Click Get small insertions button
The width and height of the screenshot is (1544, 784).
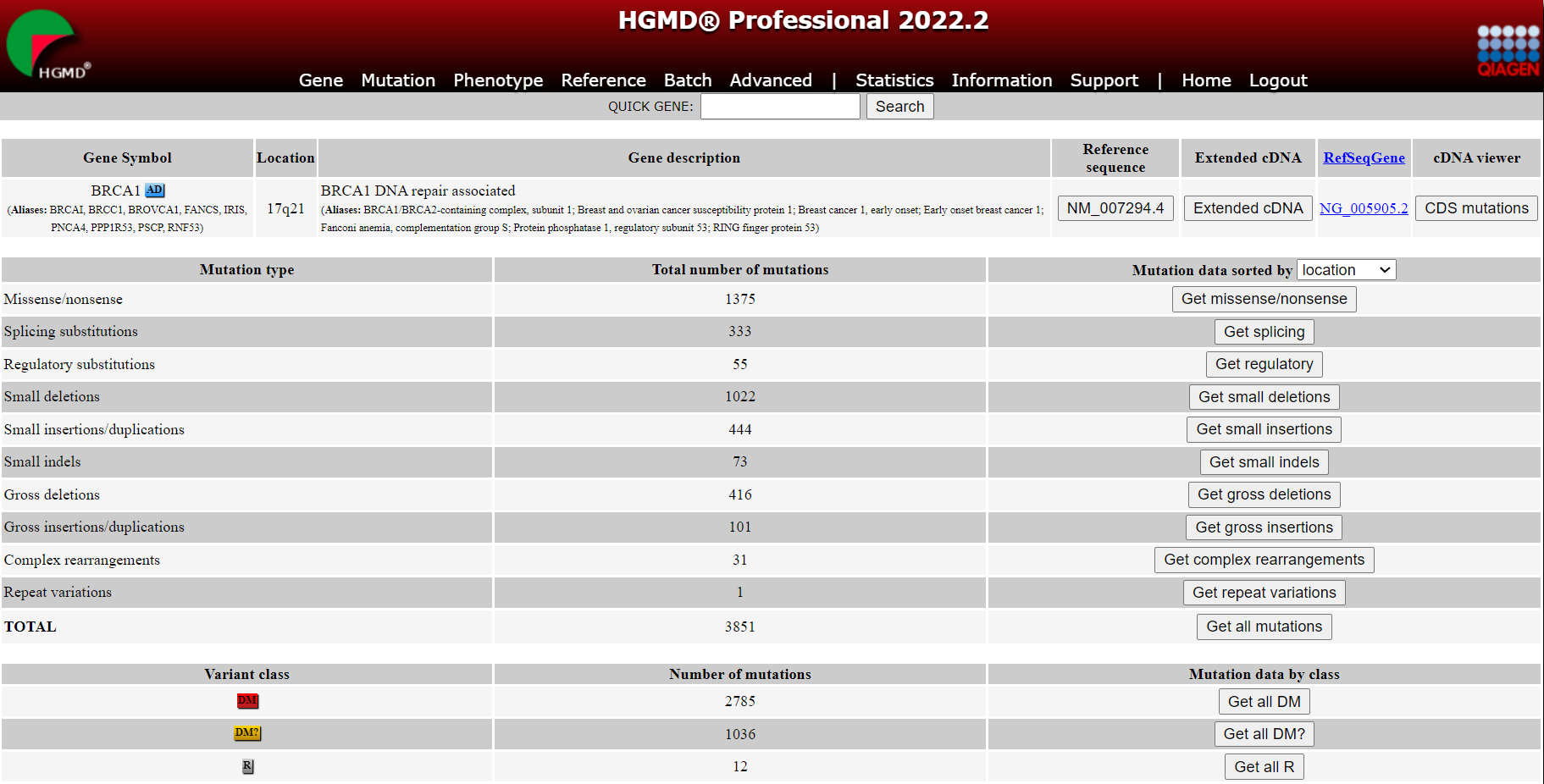1264,429
